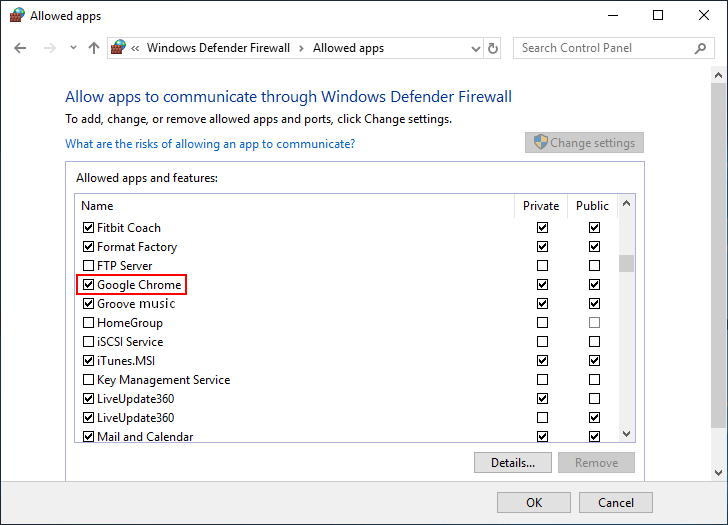Select the iTunes.MSI list entry
Viewport: 728px width, 525px height.
[x=126, y=361]
